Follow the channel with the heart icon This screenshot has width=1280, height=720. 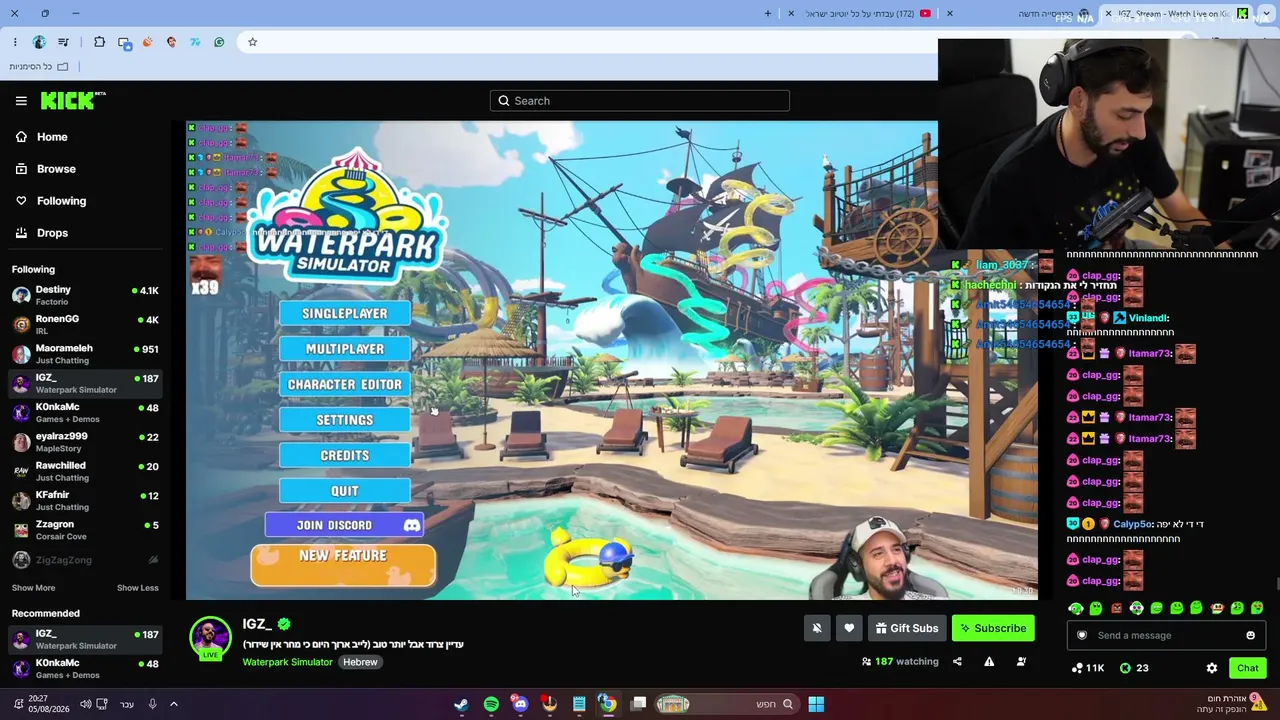point(849,628)
